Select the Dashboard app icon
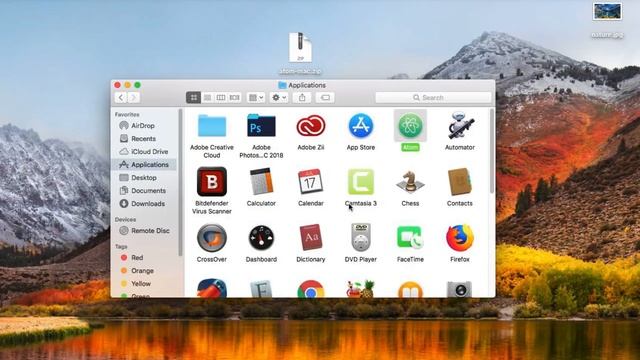Screen dimensions: 640x360 [261, 238]
